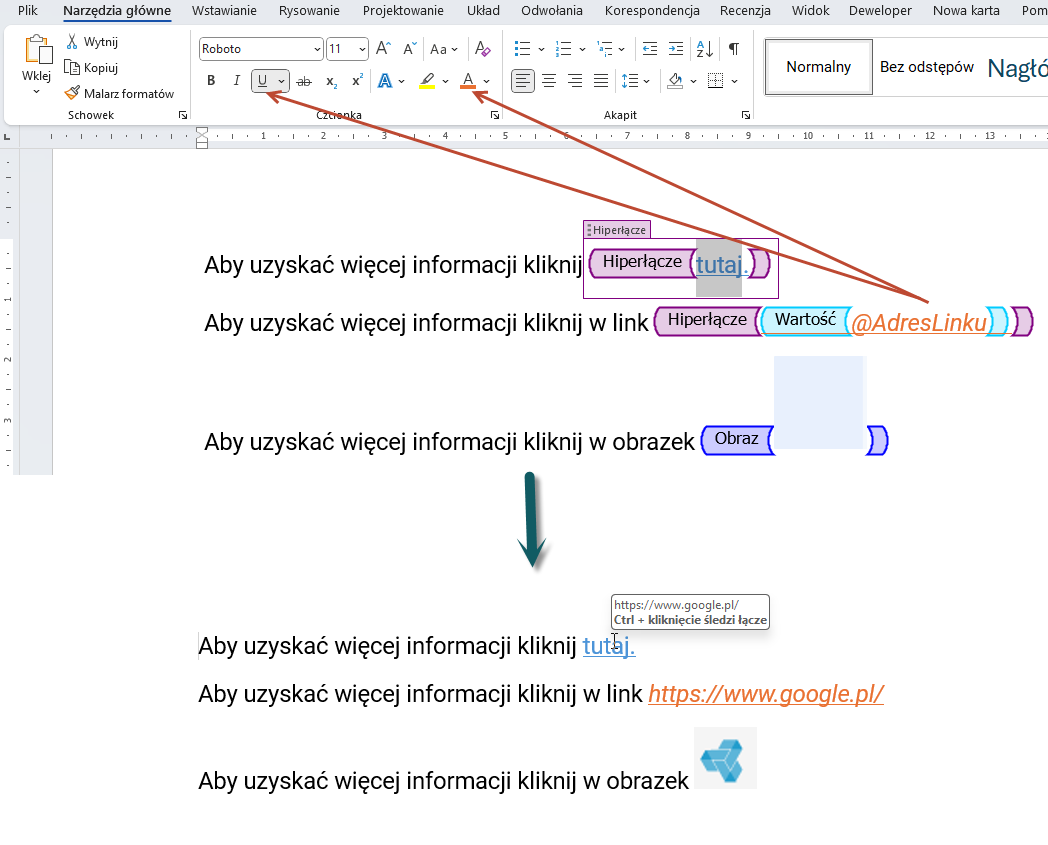Justify paragraph text

601,82
